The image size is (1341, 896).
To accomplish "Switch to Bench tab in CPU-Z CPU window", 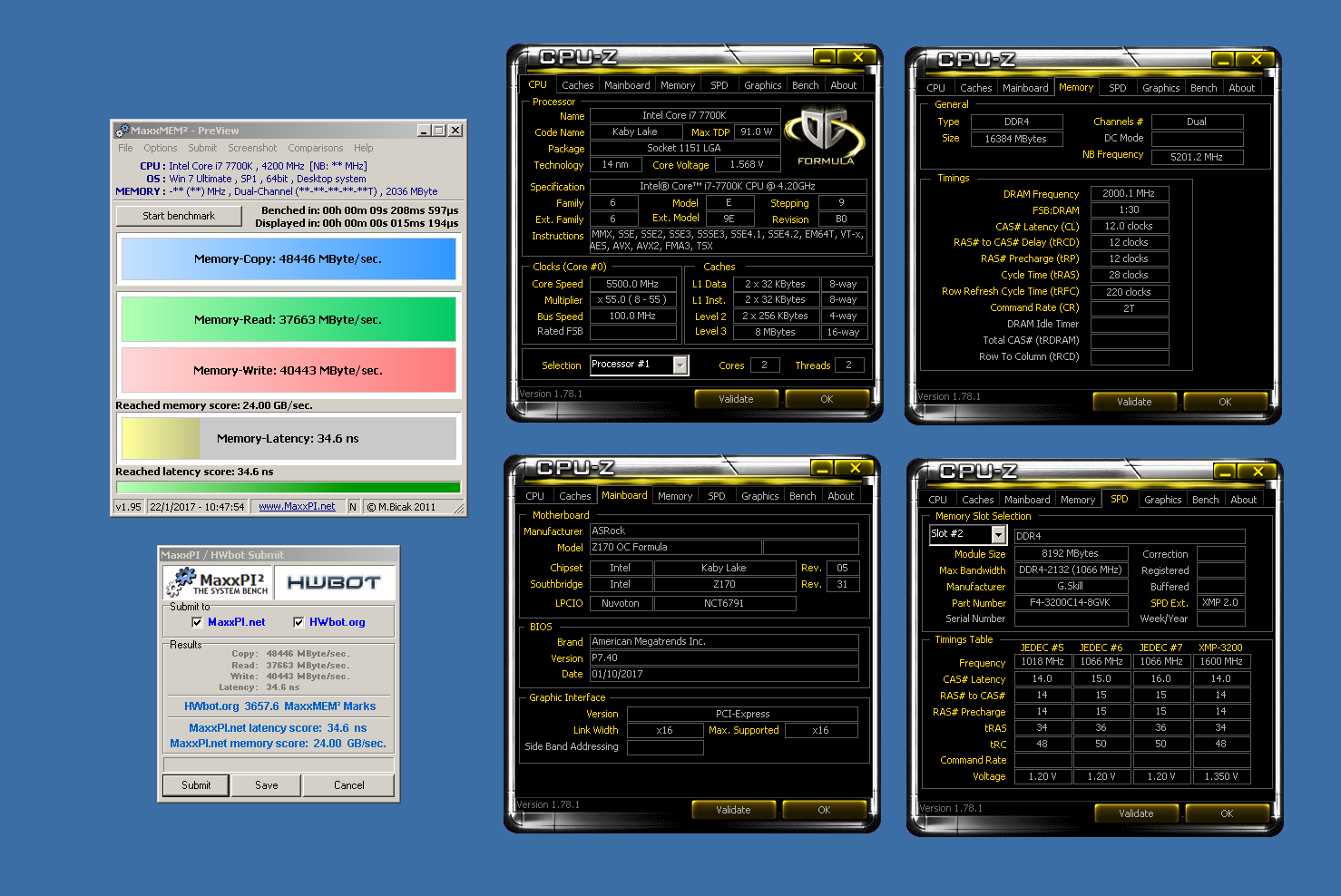I will [x=805, y=85].
